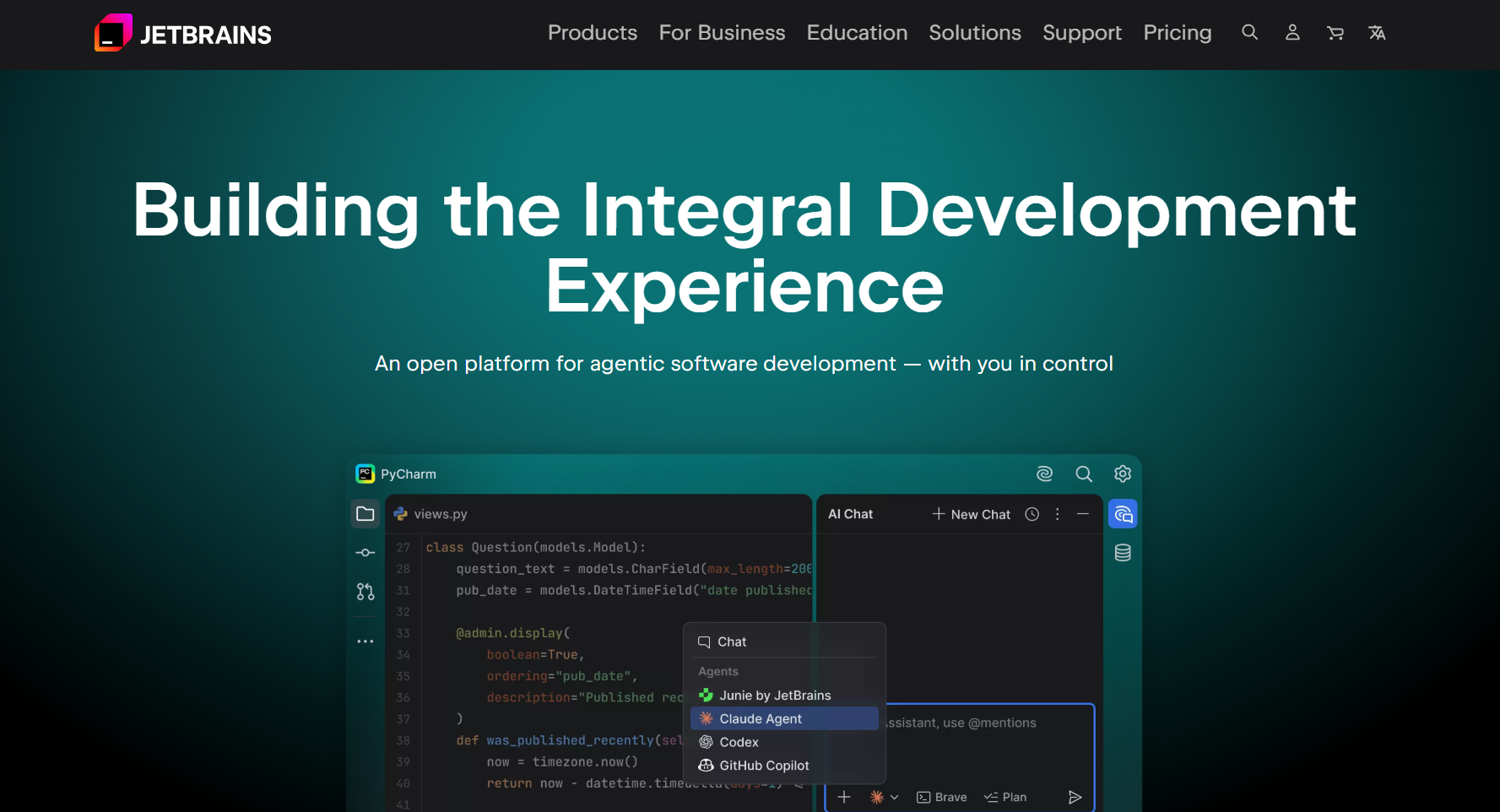Click the Brave mode button
1500x812 pixels.
click(x=942, y=797)
